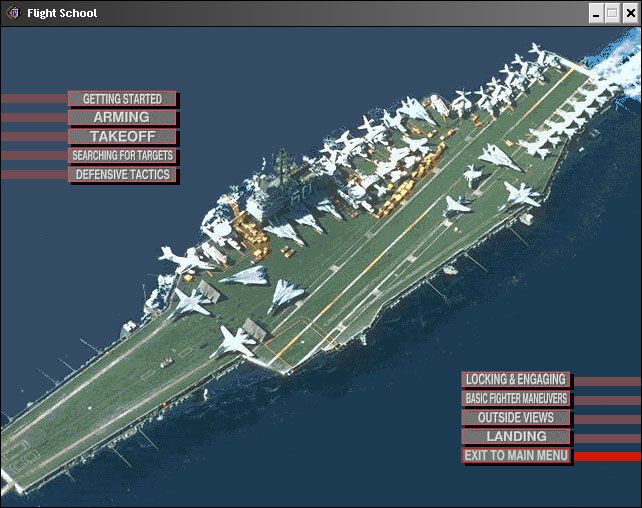642x508 pixels.
Task: Open Searching for Targets lesson
Action: click(122, 155)
